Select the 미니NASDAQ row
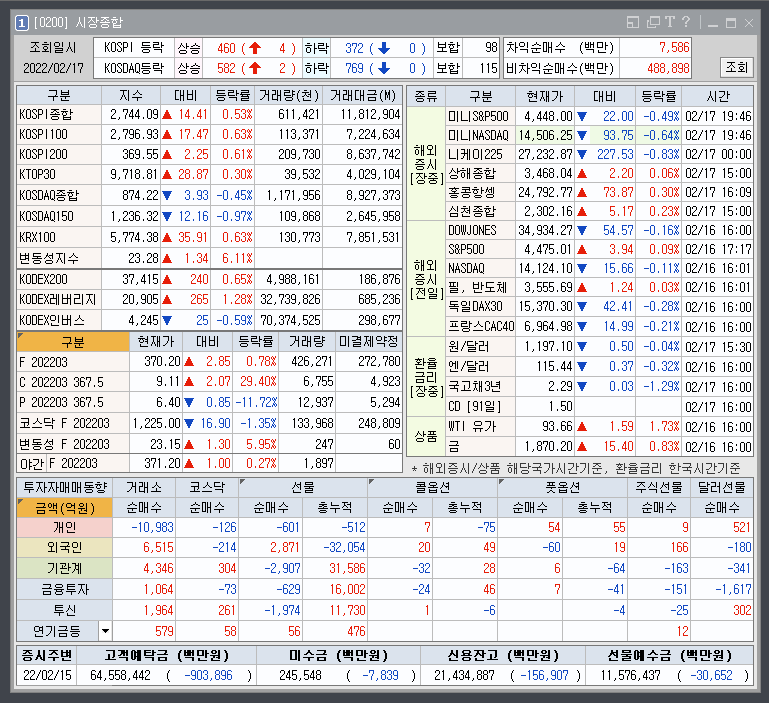This screenshot has width=769, height=703. tap(600, 135)
